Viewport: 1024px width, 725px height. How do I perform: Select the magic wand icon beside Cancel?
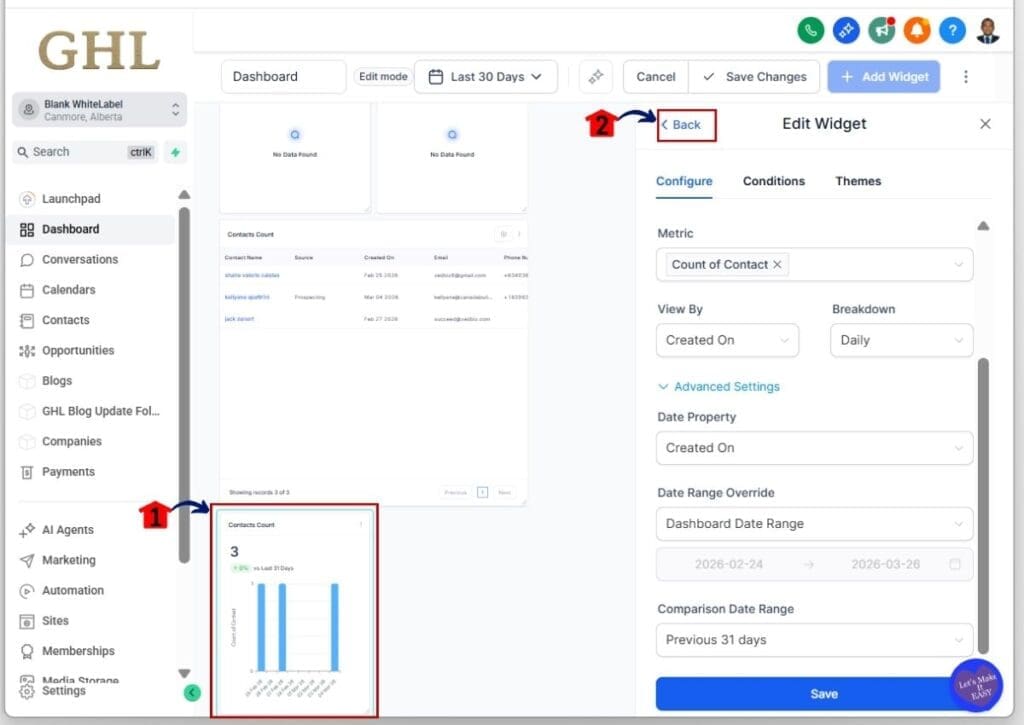point(596,76)
